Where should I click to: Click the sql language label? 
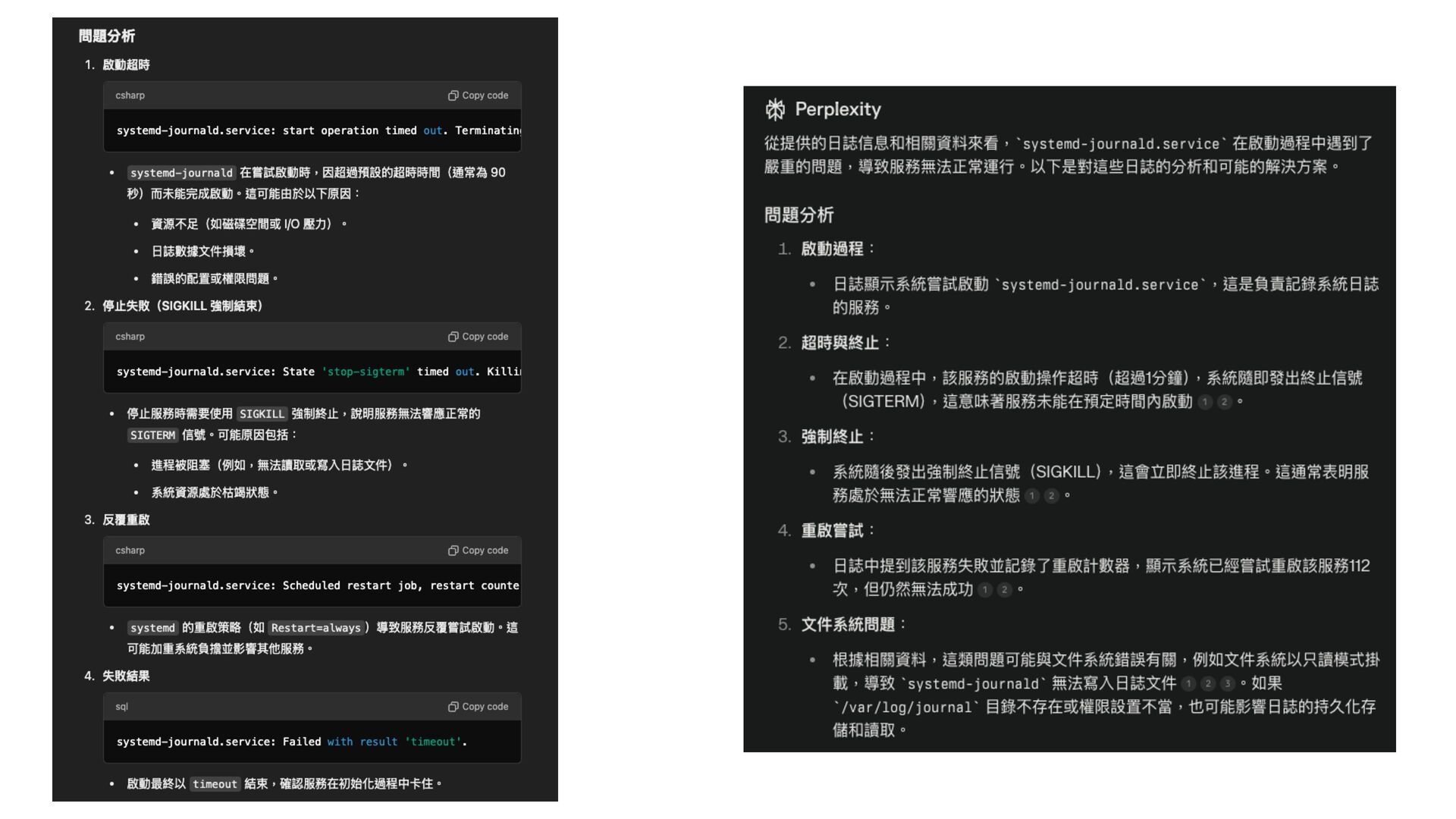coord(121,707)
